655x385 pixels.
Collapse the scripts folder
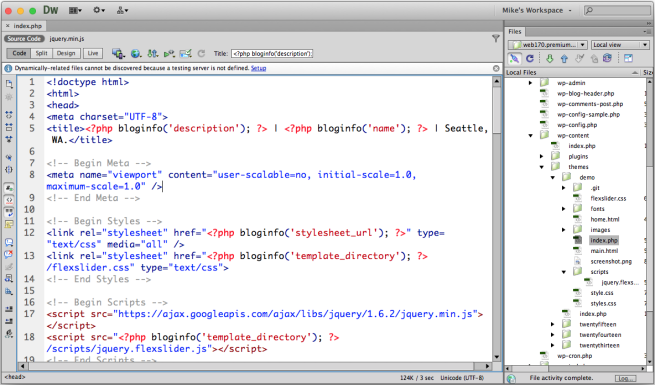(564, 272)
